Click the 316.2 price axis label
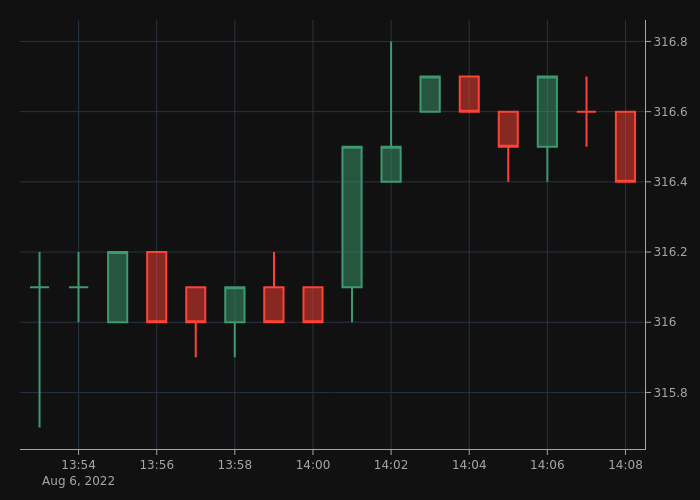The height and width of the screenshot is (500, 700). pos(670,252)
